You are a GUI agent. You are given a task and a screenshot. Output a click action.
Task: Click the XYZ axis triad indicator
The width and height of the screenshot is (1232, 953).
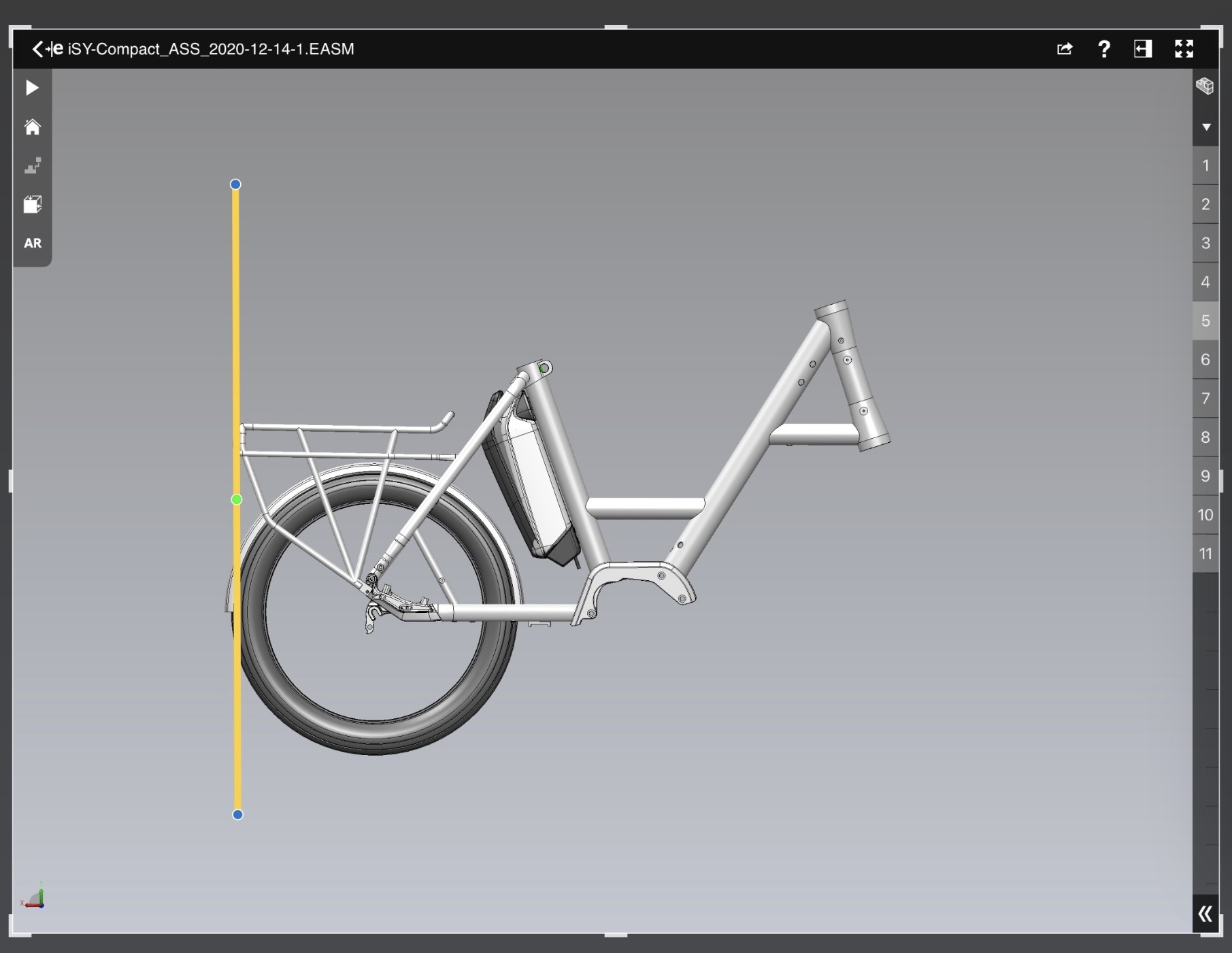click(x=34, y=898)
